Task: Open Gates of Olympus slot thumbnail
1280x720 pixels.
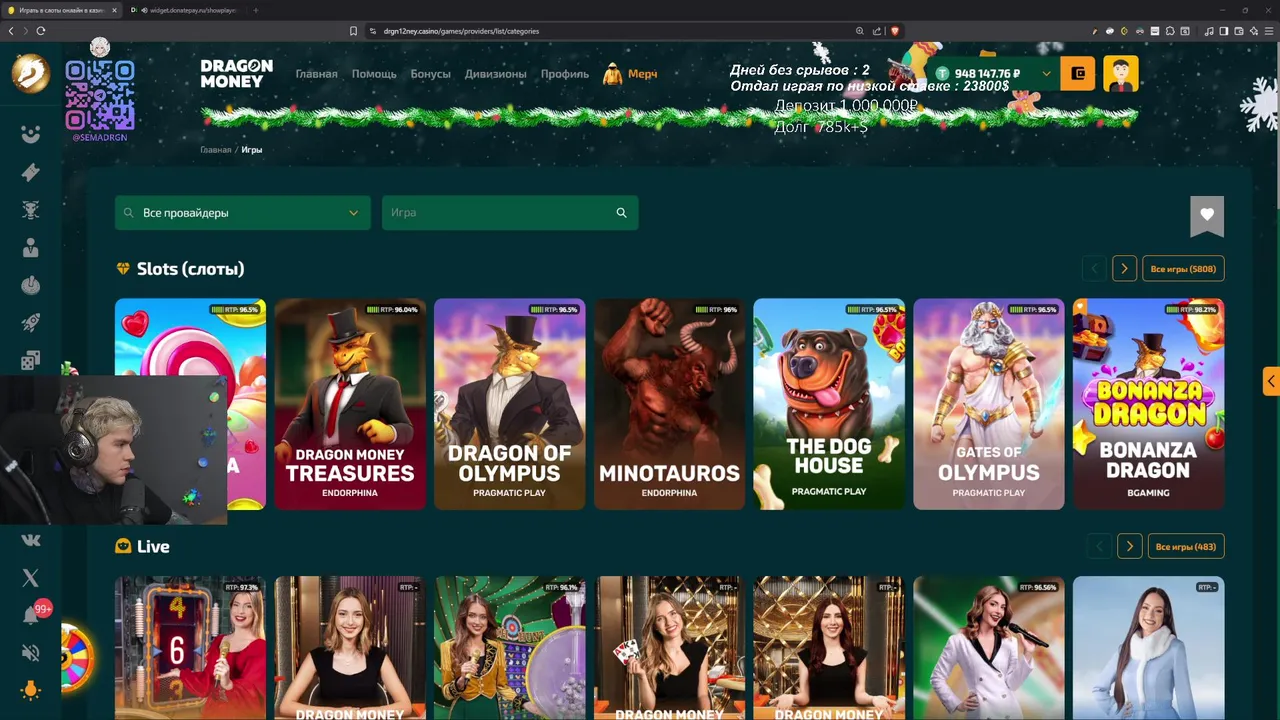Action: pos(989,404)
